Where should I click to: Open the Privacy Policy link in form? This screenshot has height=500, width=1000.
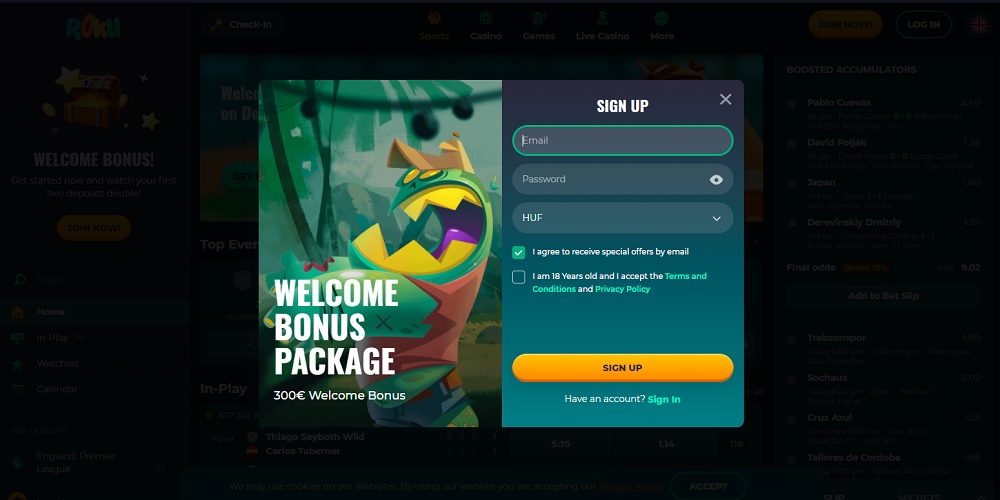coord(622,289)
